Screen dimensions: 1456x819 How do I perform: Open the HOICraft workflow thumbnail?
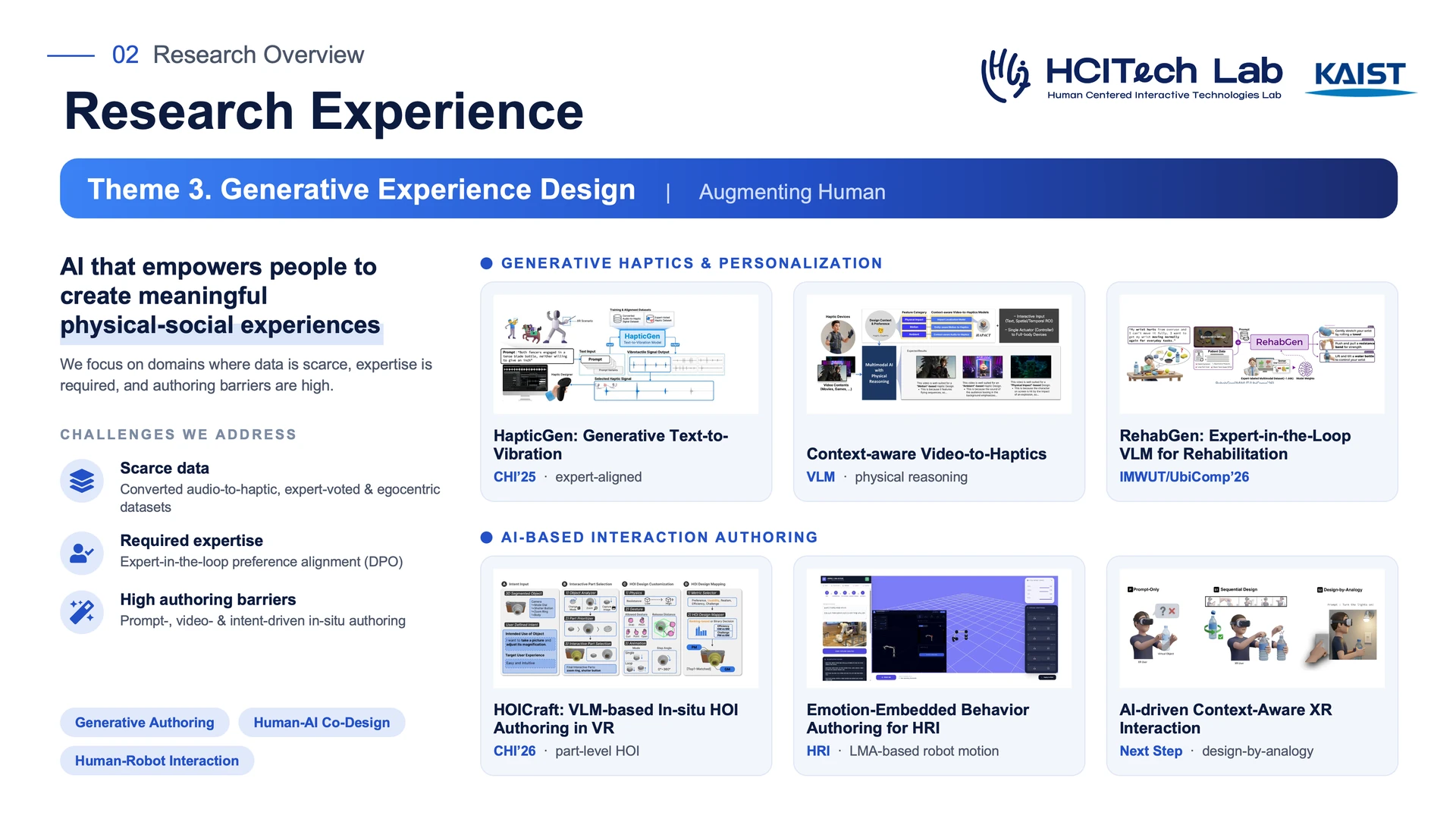point(626,629)
